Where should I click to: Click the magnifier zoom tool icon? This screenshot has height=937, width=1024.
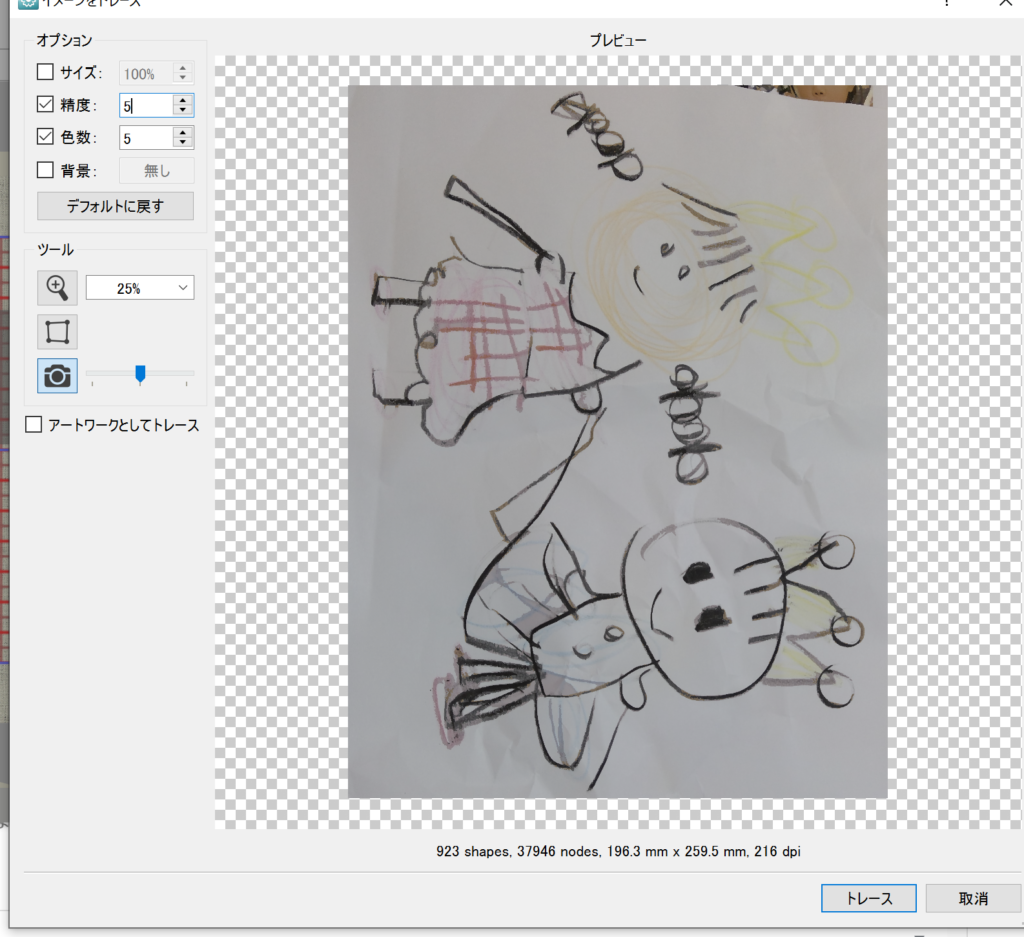[x=57, y=288]
